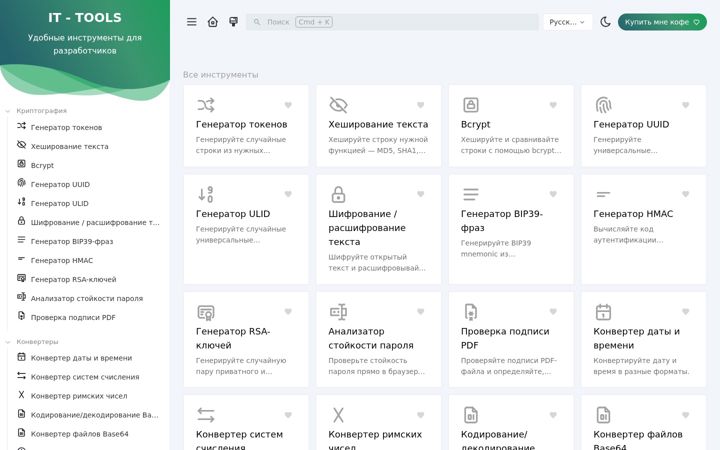
Task: Toggle favorite heart on Генератор HMAC card
Action: [x=686, y=194]
